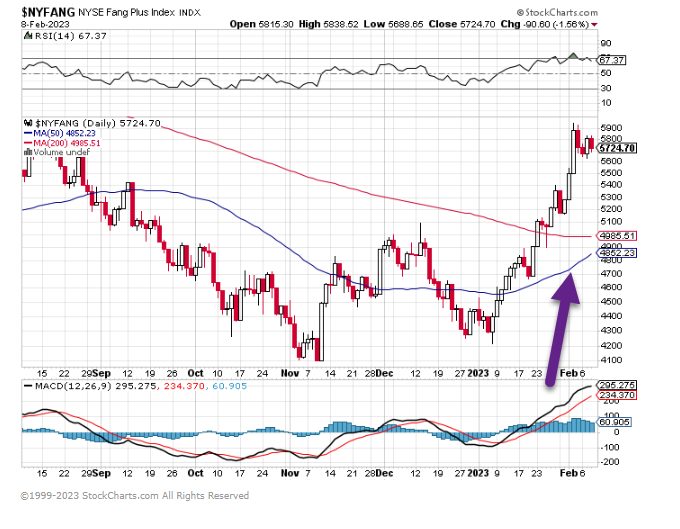Click 'Oct' on the price chart's date axis
The width and height of the screenshot is (680, 529).
tap(195, 373)
